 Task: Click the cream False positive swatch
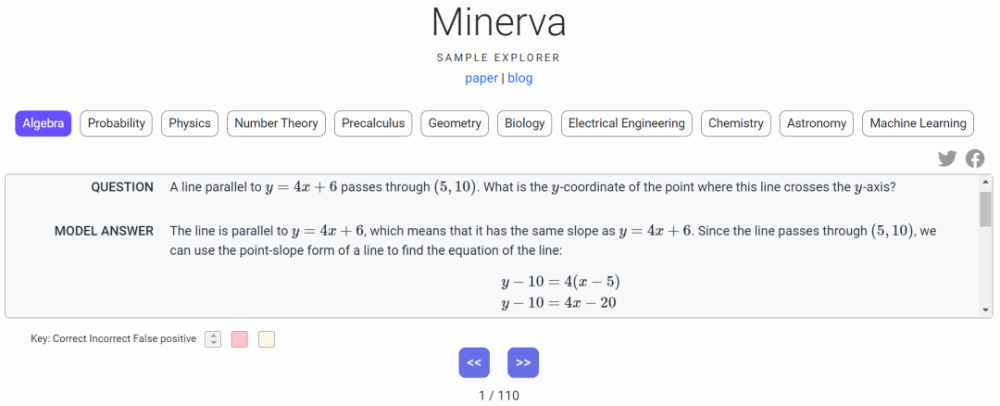click(267, 340)
